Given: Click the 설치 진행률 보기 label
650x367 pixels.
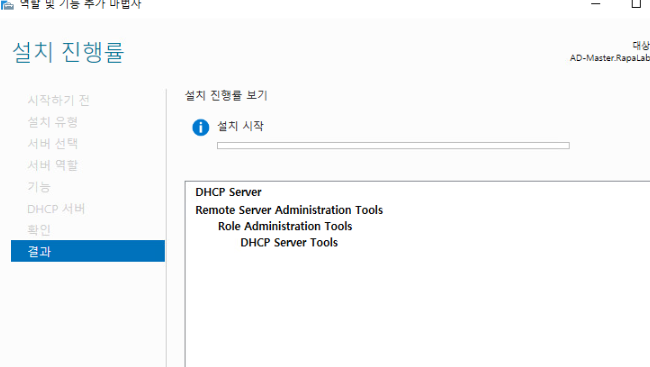Looking at the screenshot, I should click(x=226, y=95).
